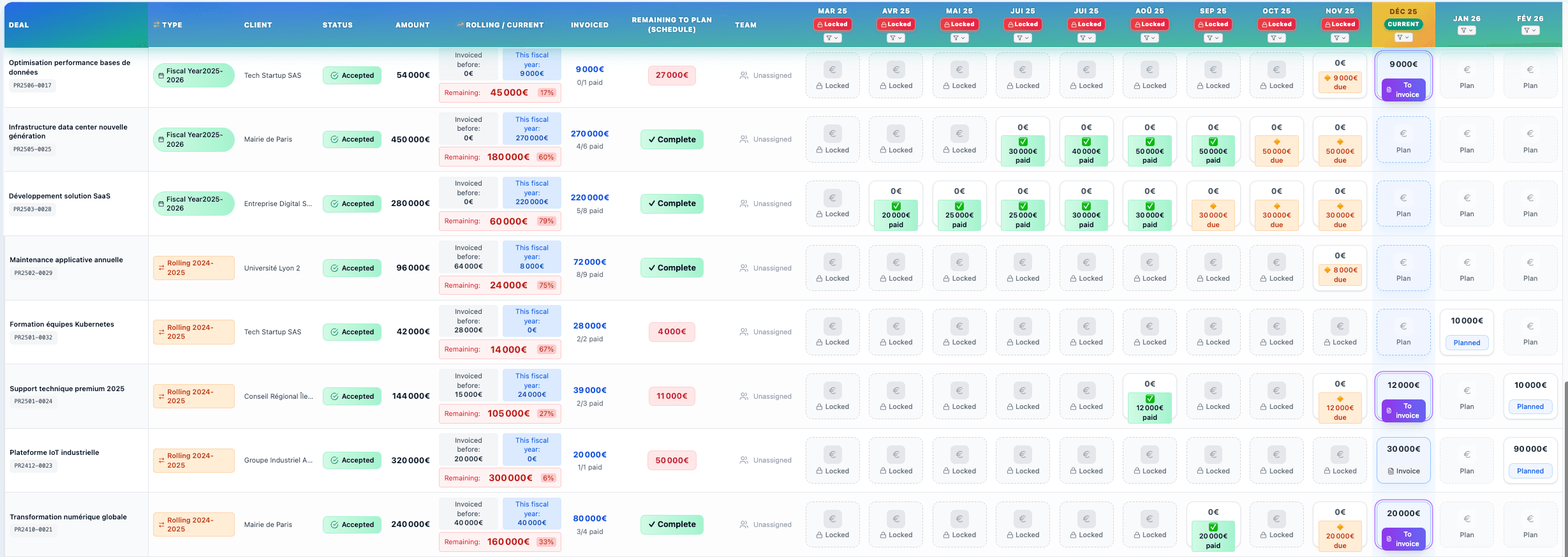Click euro Plan icon in JAN 26, Maintenance applicative row
Screen dimensions: 1568x557
tap(1467, 262)
